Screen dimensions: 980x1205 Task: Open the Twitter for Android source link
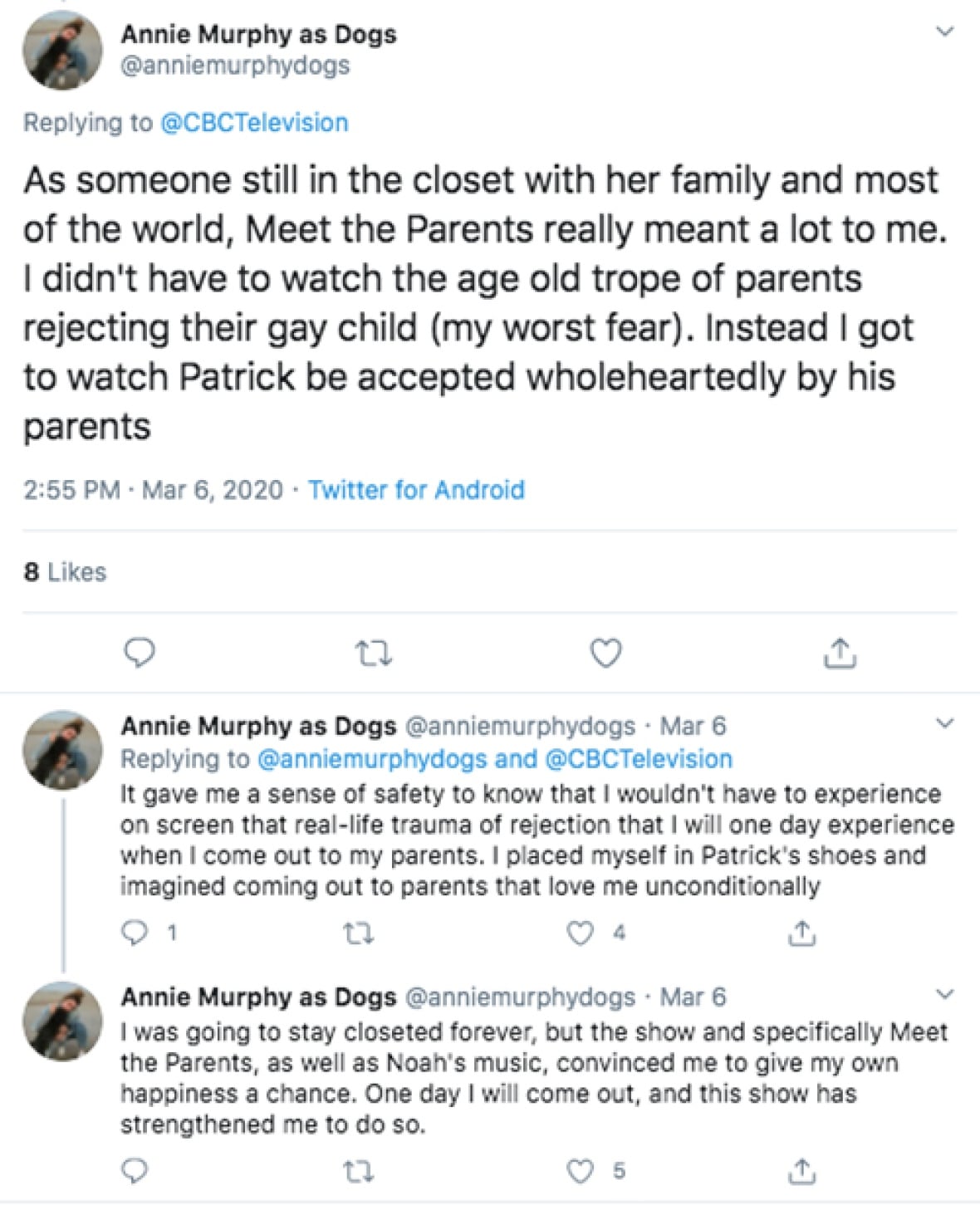point(416,490)
